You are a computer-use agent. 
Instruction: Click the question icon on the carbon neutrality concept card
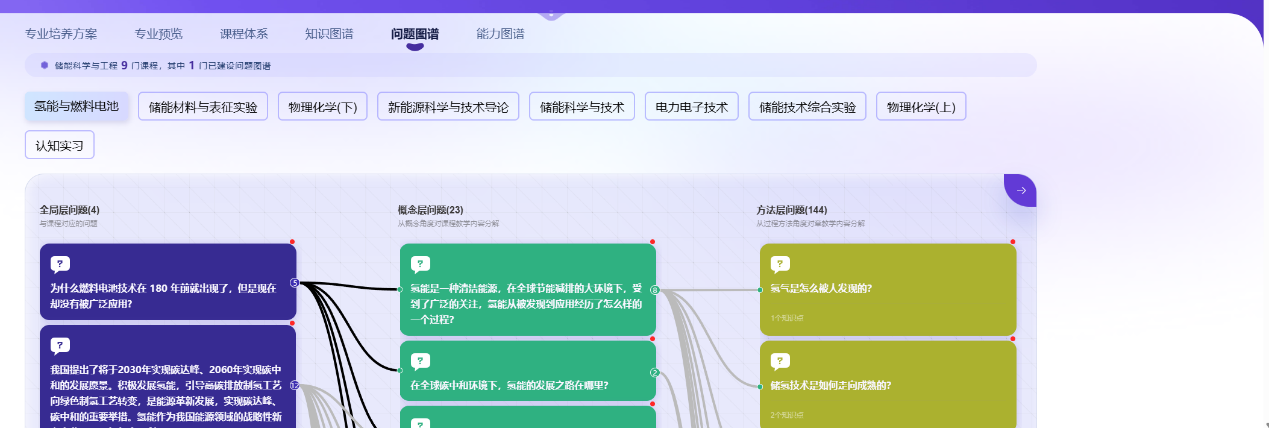[x=420, y=361]
